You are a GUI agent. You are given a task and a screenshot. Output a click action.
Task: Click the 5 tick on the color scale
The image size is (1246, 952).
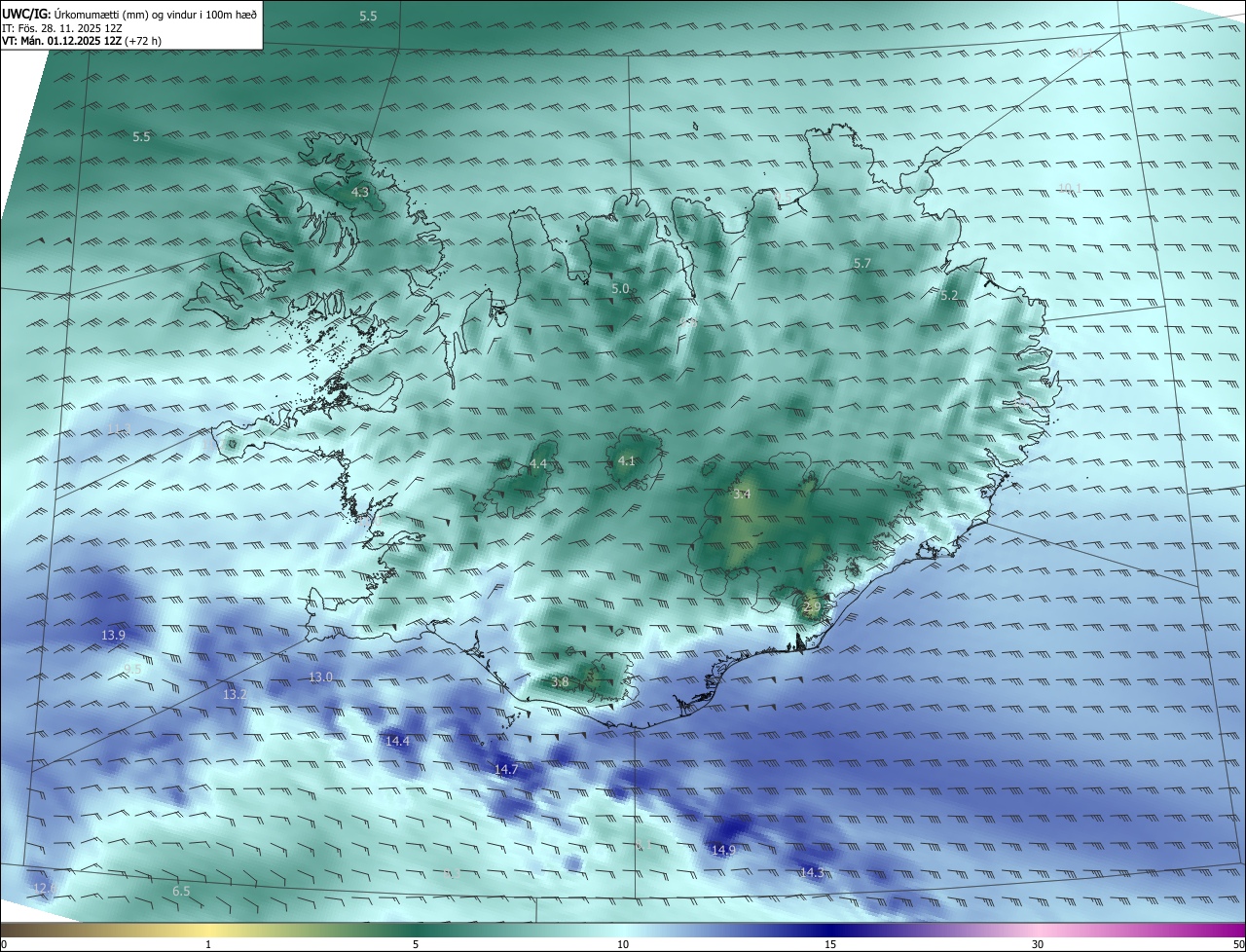pos(416,944)
